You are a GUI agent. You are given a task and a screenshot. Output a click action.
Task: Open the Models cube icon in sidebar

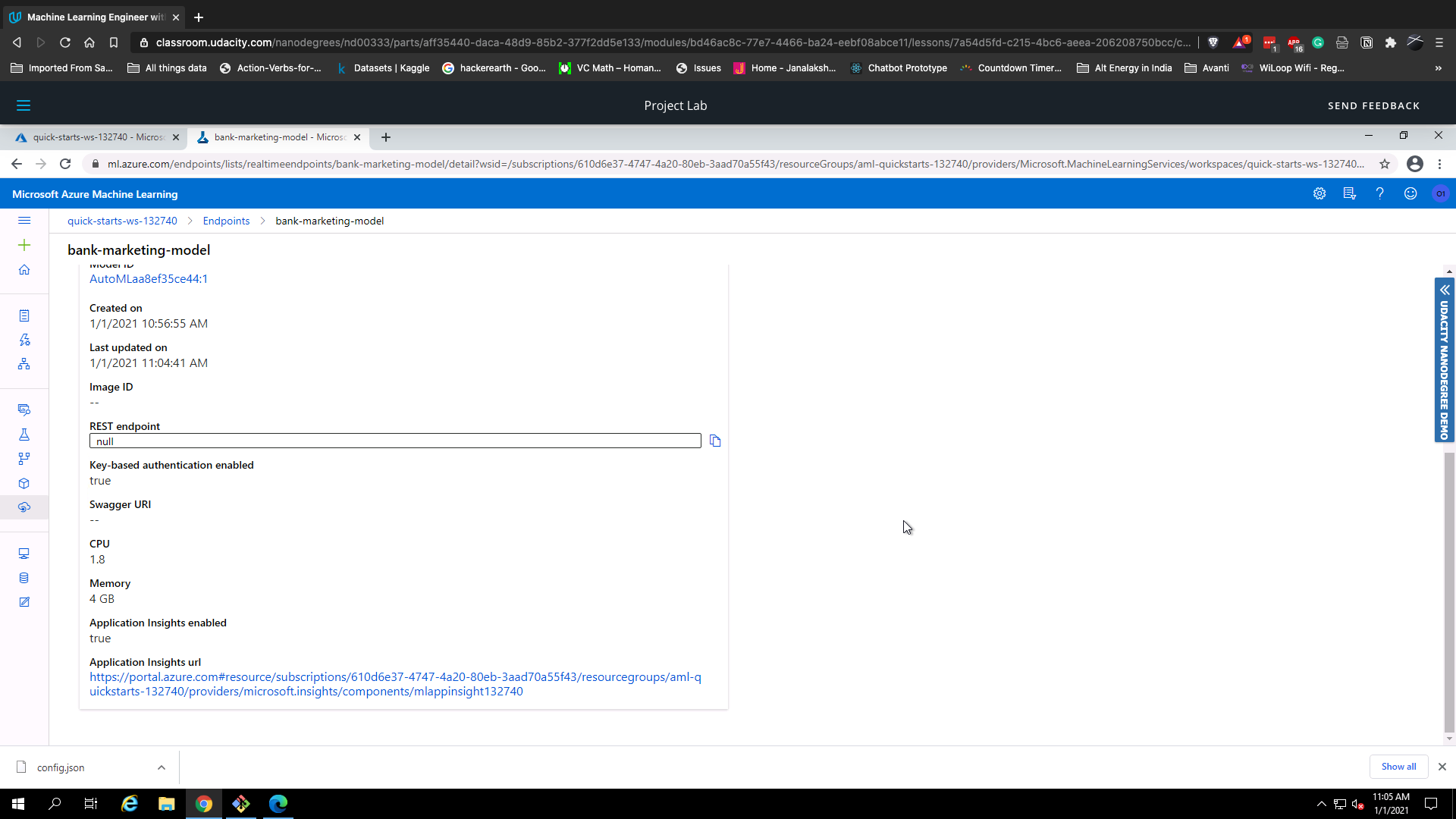(24, 483)
